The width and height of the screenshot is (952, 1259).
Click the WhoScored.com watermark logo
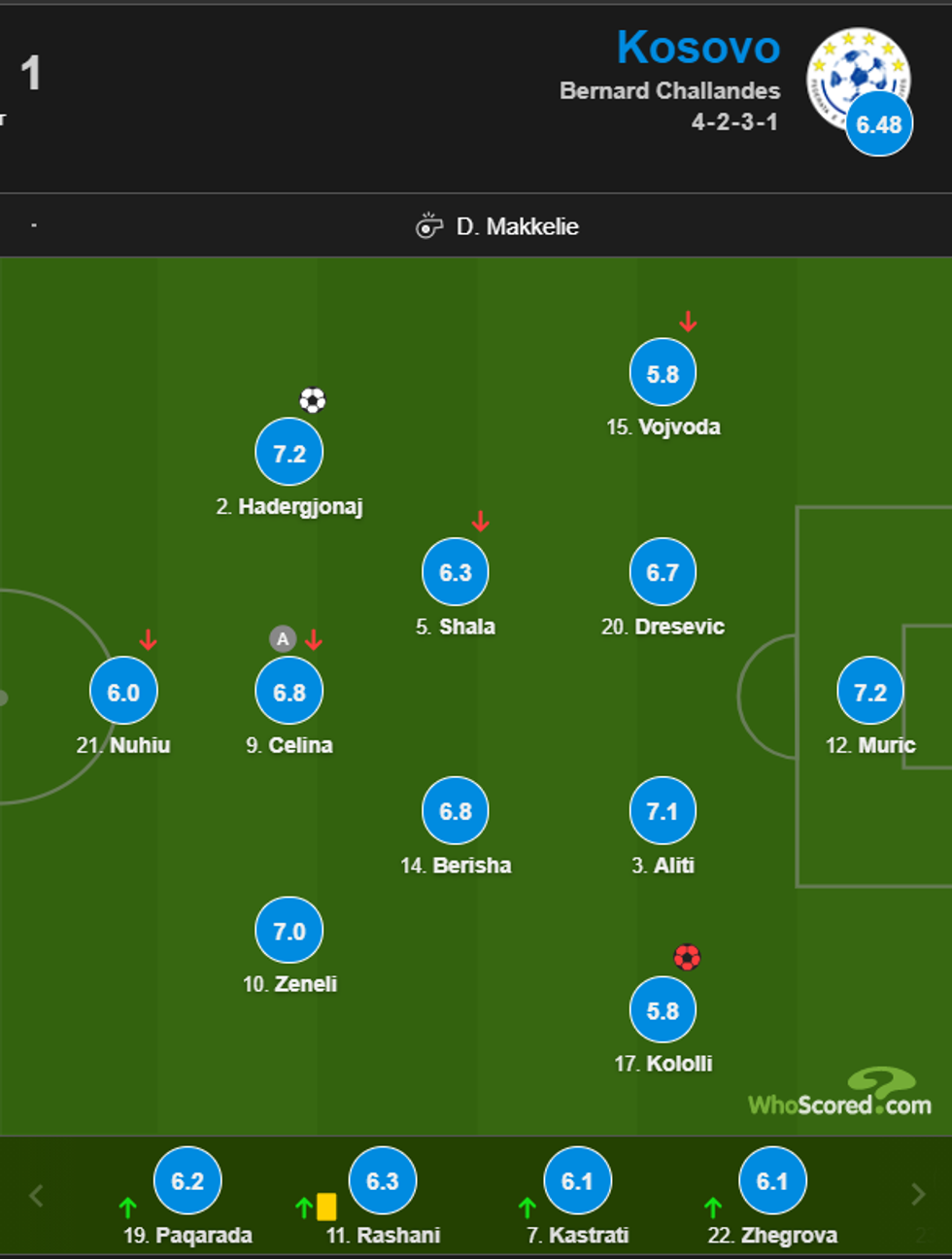click(x=840, y=1096)
